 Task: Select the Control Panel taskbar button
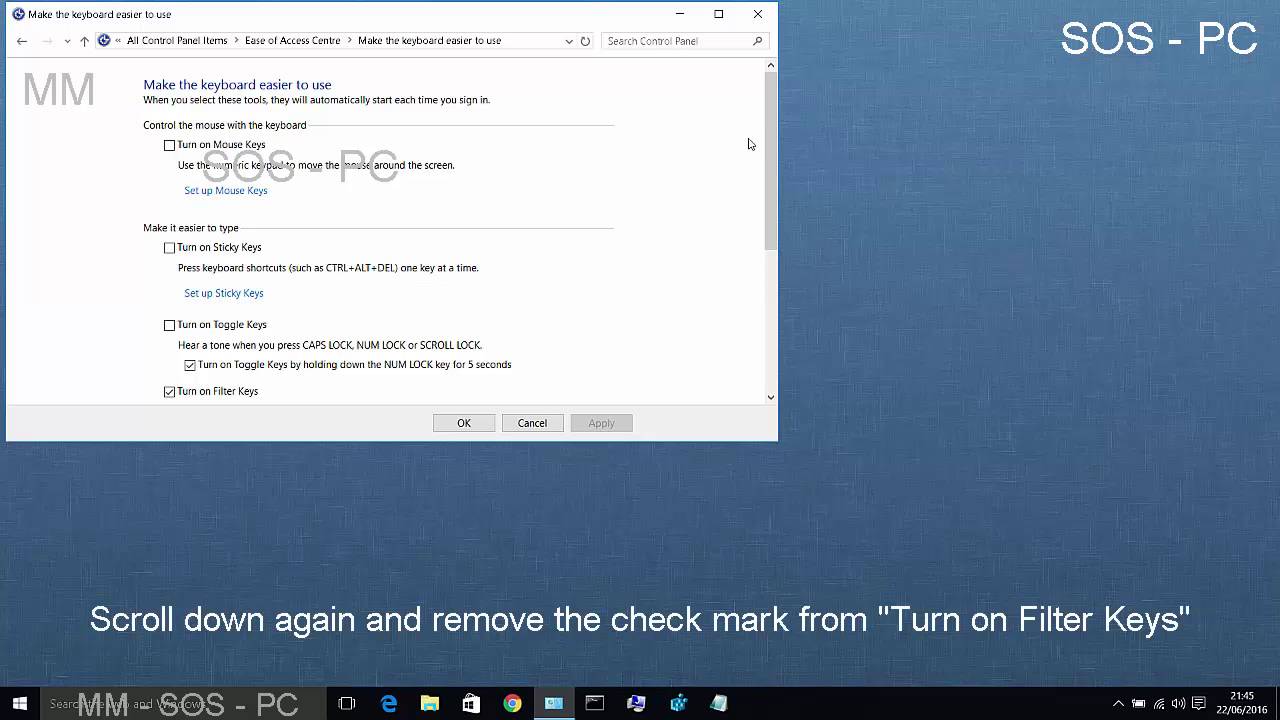click(553, 704)
